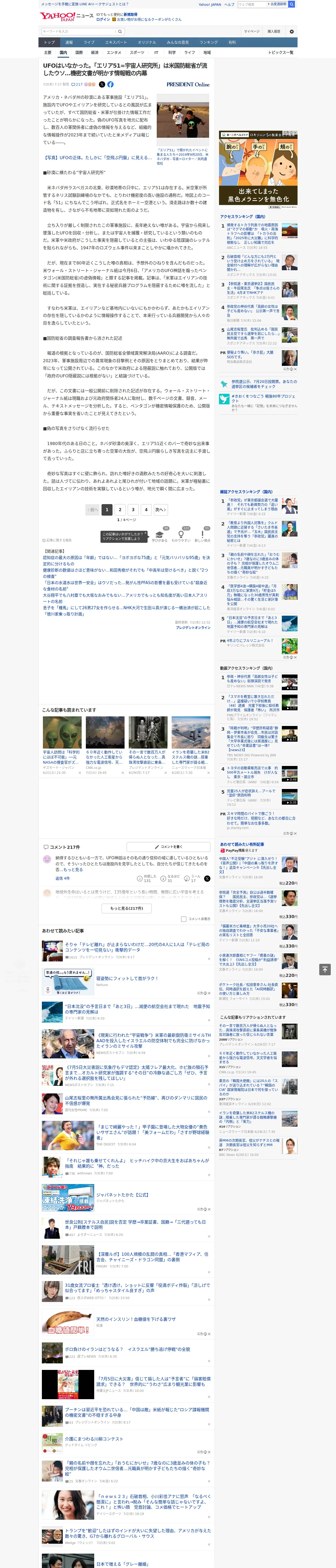Screen dimensions: 336x1568
Task: Load more comments with もっと見る(217件)
Action: tap(127, 908)
